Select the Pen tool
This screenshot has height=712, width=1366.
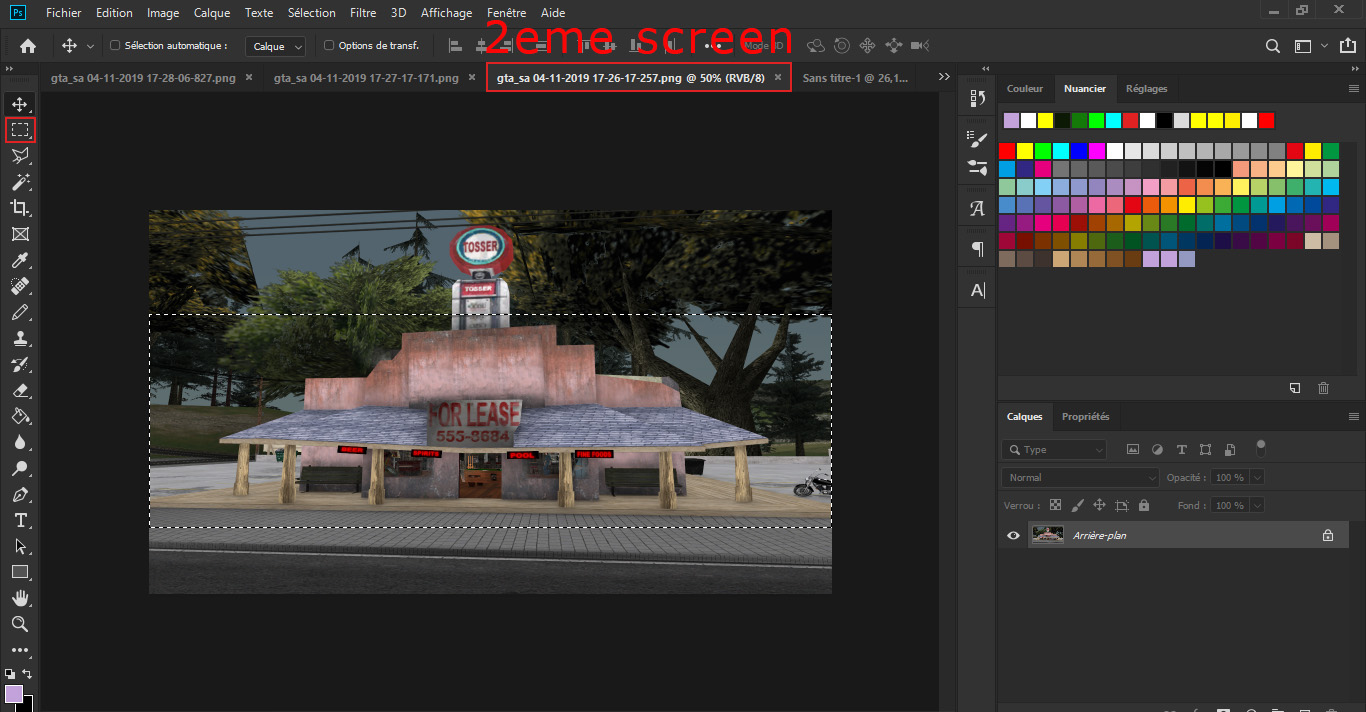click(20, 494)
